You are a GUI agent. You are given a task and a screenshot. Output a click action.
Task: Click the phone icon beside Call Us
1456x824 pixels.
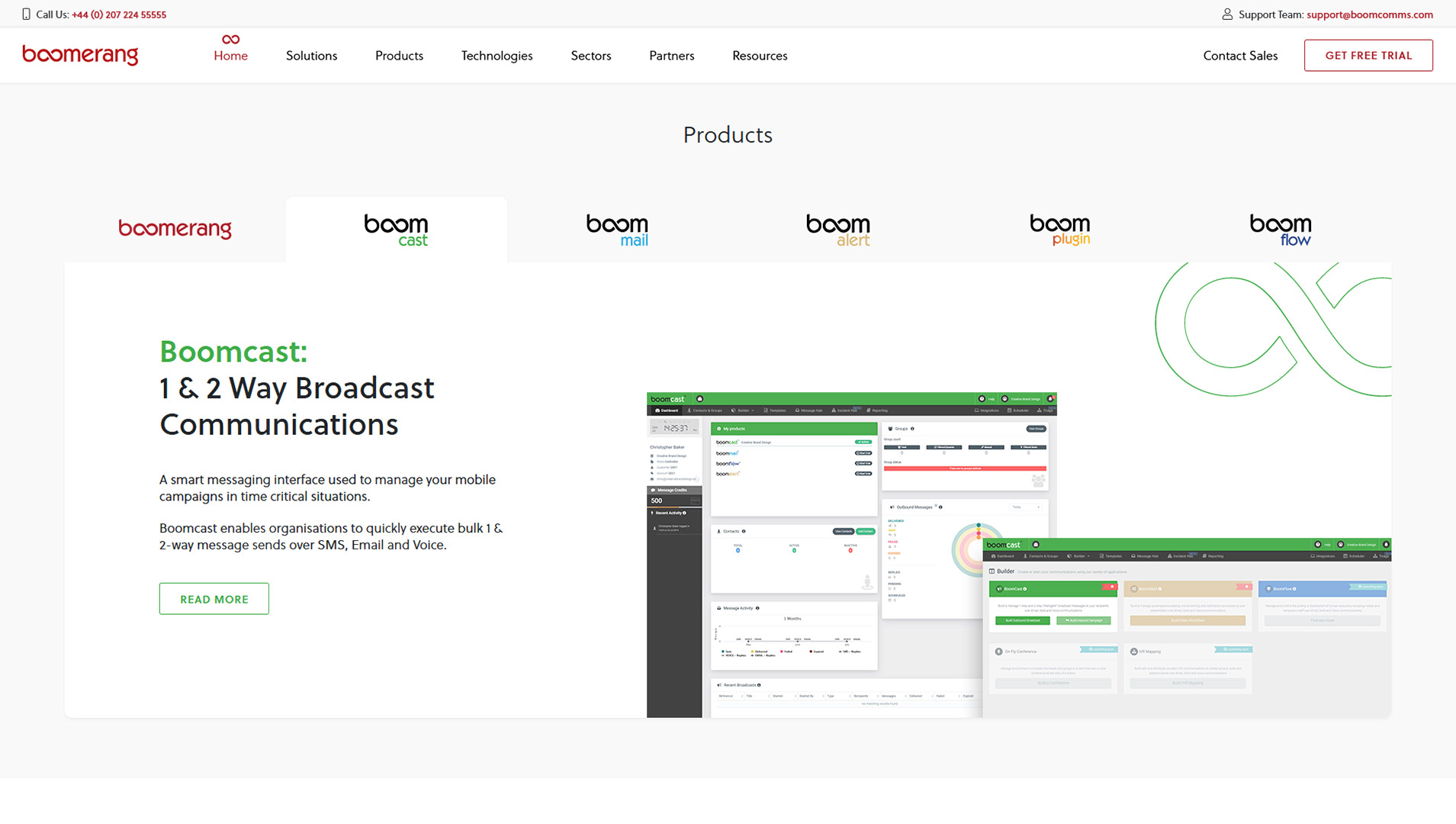26,14
